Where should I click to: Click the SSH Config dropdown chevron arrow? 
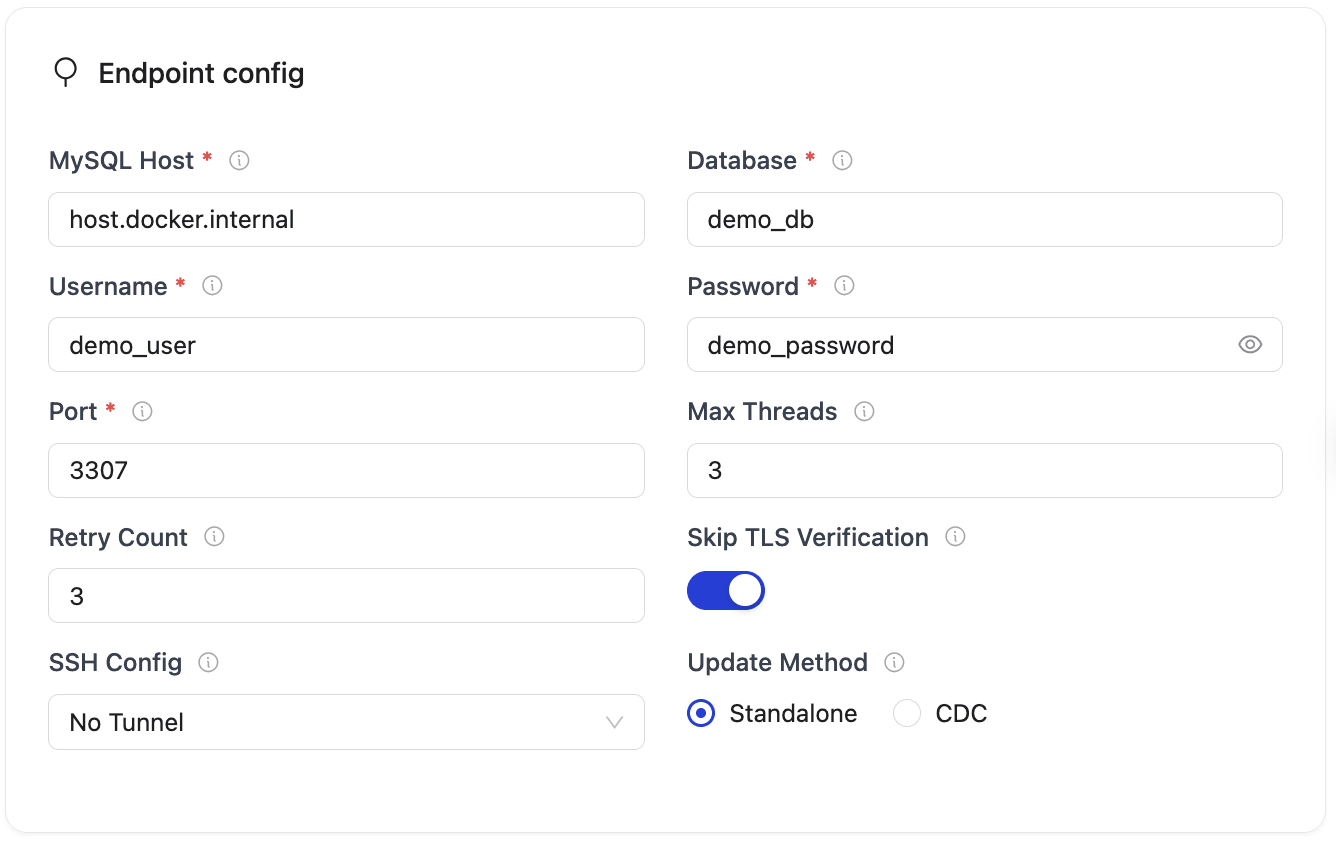pos(614,722)
